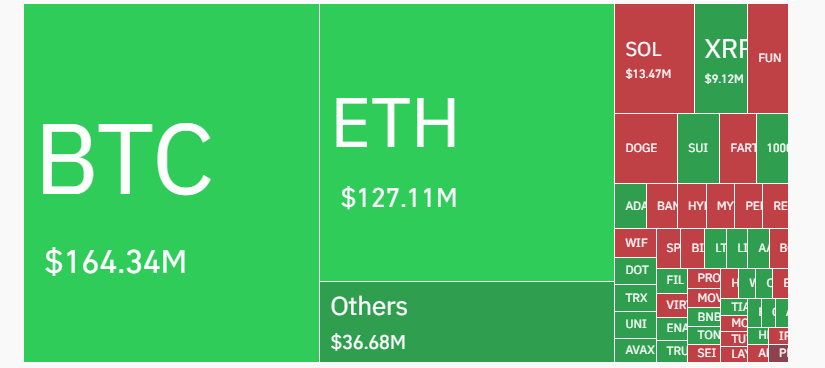Click the green DOT tile

(636, 271)
